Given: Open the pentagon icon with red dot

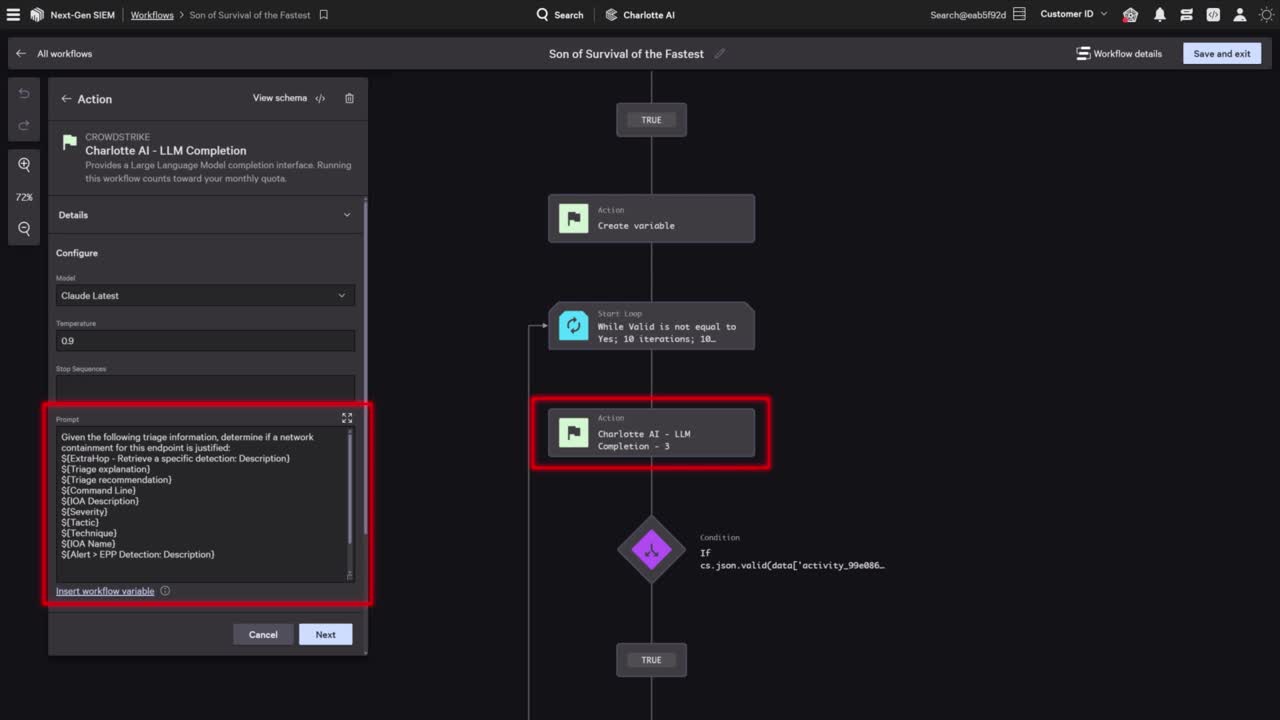Looking at the screenshot, I should click(x=1130, y=15).
